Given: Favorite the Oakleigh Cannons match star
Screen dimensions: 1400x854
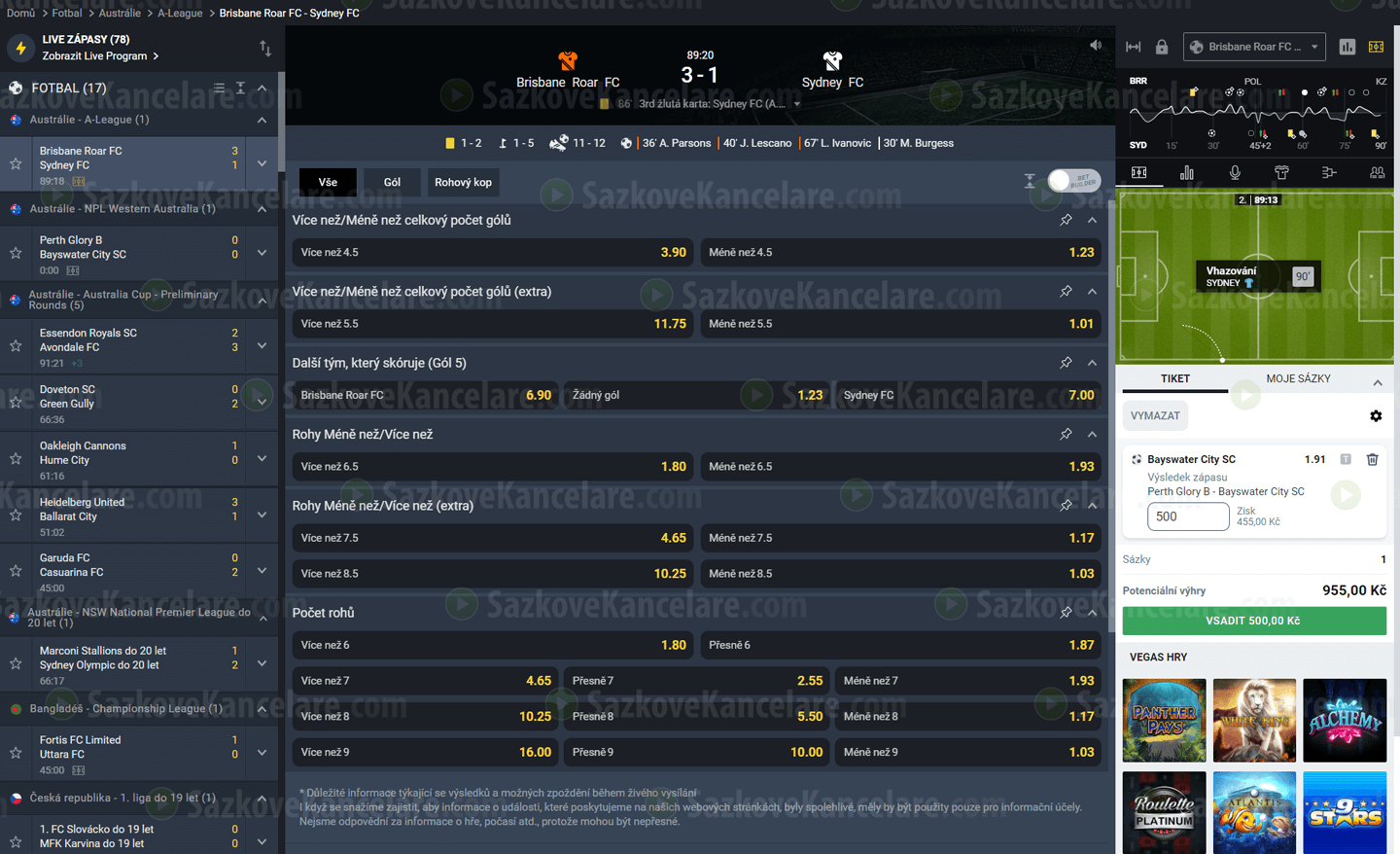Looking at the screenshot, I should tap(16, 458).
